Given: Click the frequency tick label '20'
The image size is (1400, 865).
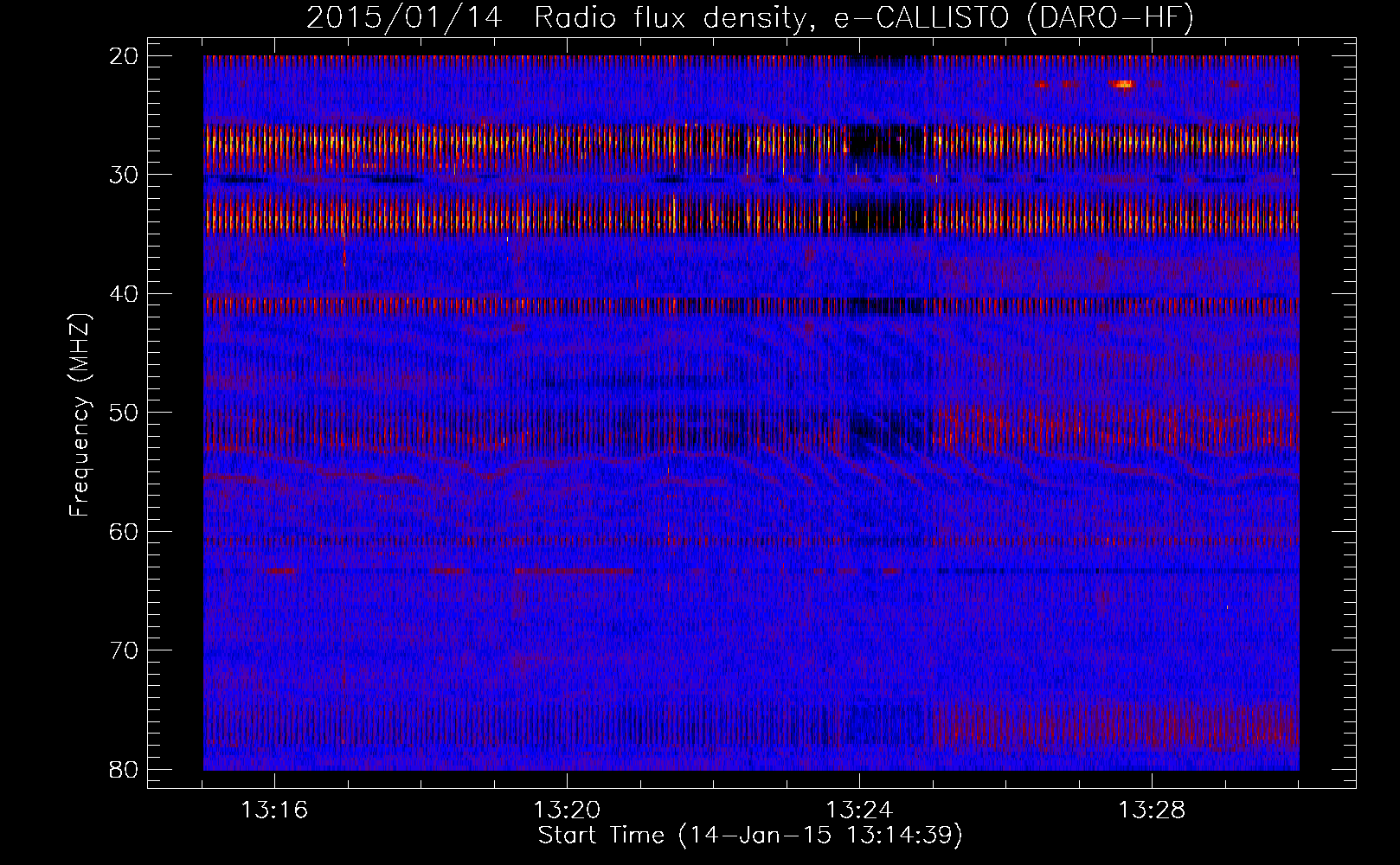Looking at the screenshot, I should coord(125,56).
